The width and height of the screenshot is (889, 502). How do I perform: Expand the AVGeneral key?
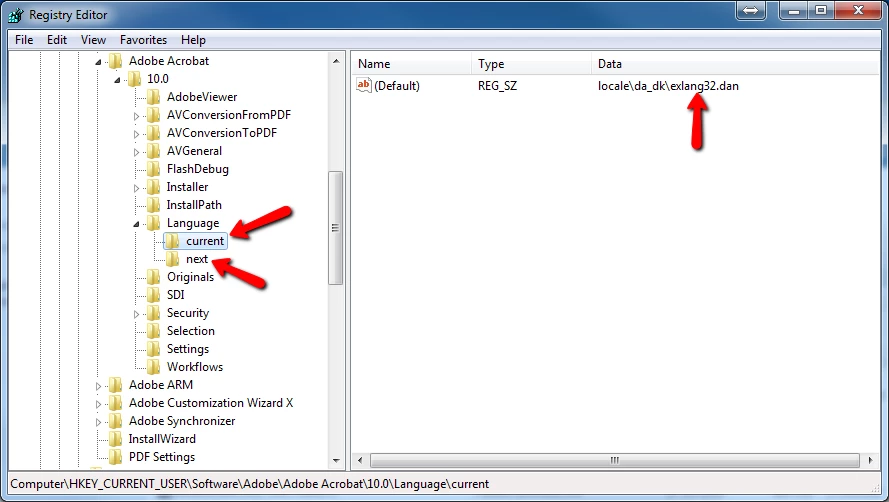point(136,152)
